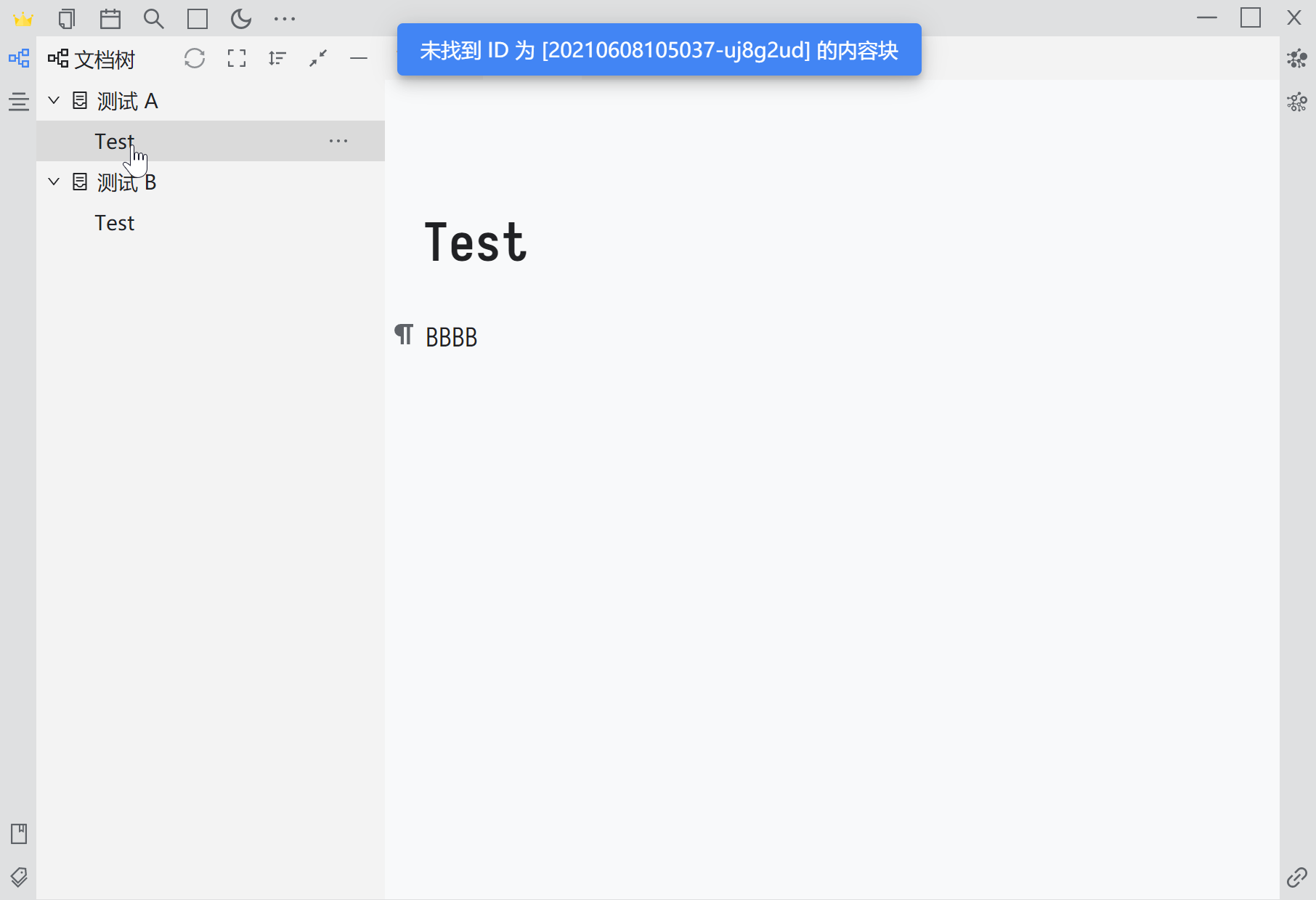The height and width of the screenshot is (900, 1316).
Task: Collapse the 测试 A notebook
Action: tap(54, 100)
